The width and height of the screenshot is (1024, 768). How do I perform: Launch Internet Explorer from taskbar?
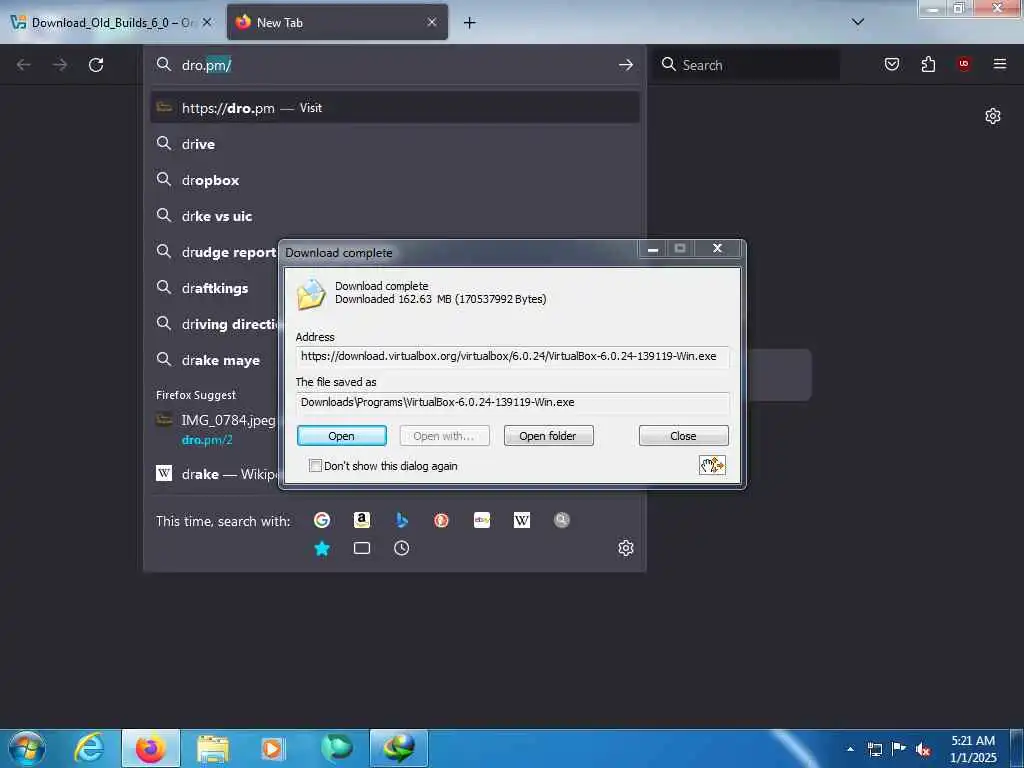point(89,748)
